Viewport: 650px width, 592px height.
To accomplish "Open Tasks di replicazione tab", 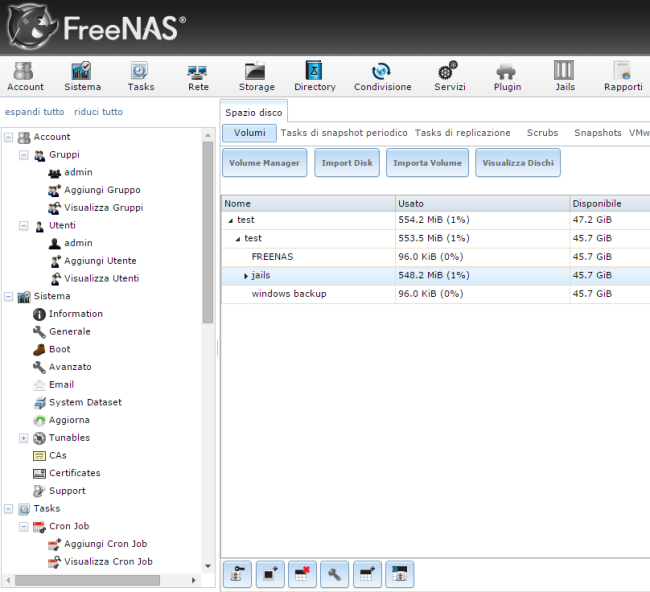I will [x=462, y=133].
